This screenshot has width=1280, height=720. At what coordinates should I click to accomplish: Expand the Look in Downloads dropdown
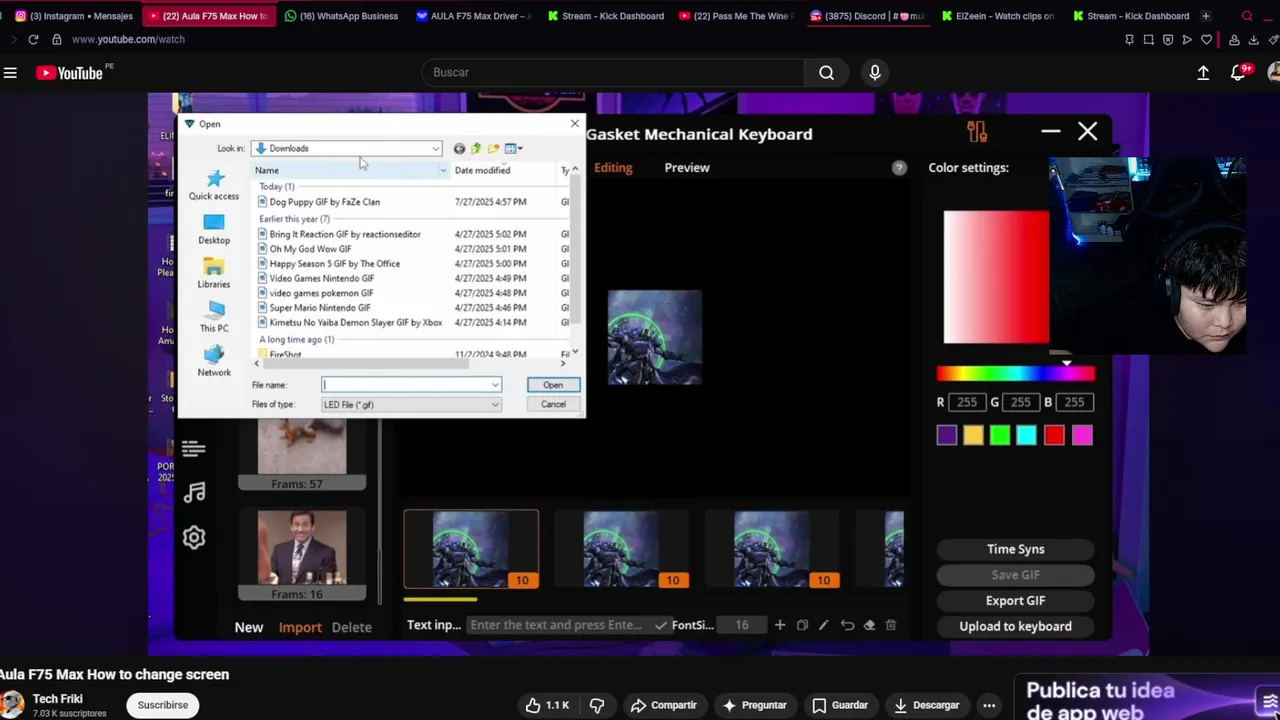pyautogui.click(x=436, y=148)
